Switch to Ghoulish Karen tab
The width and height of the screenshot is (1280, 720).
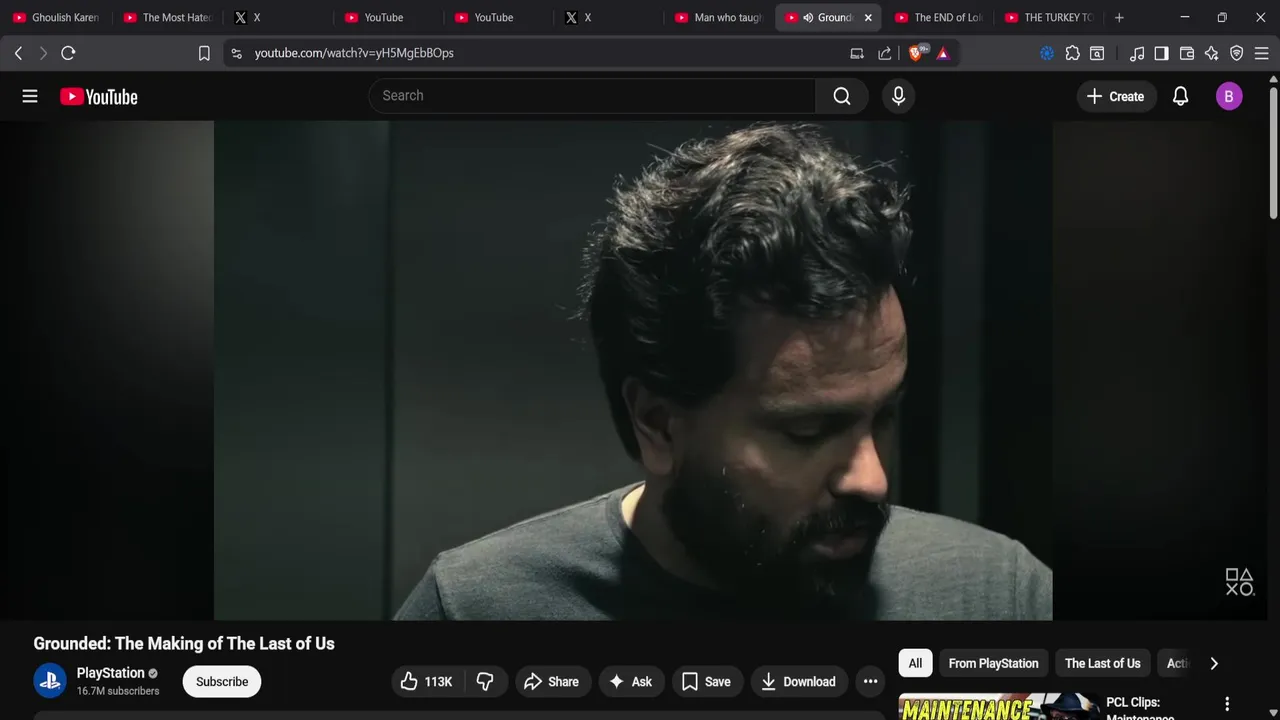(x=55, y=18)
